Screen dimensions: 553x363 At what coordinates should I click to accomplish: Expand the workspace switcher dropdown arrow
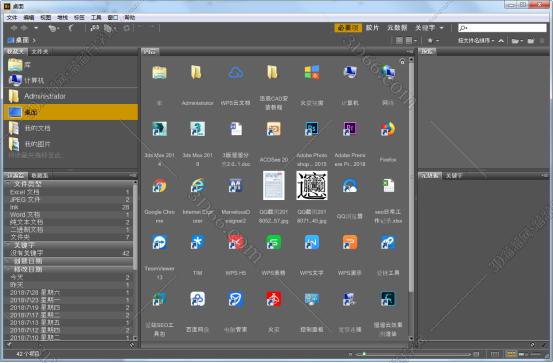tap(442, 28)
